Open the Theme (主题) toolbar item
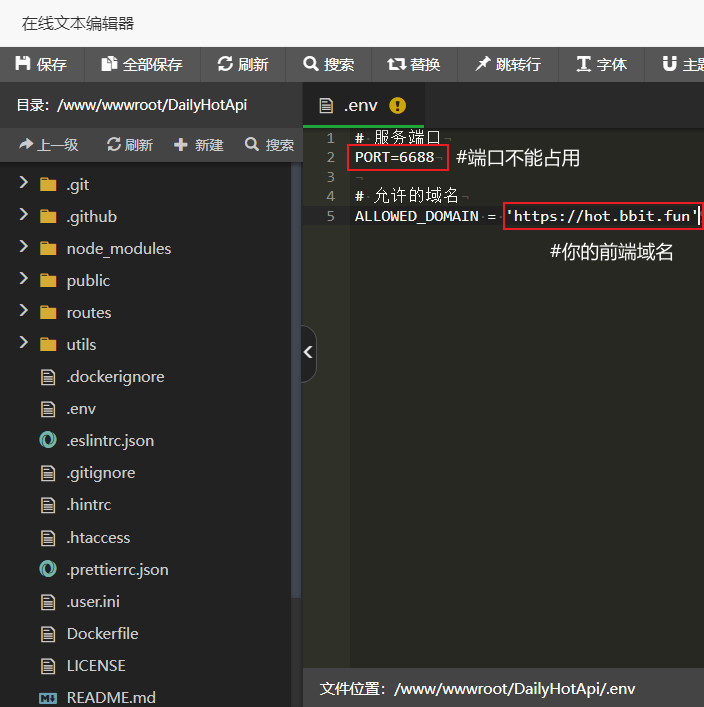704x707 pixels. [682, 64]
